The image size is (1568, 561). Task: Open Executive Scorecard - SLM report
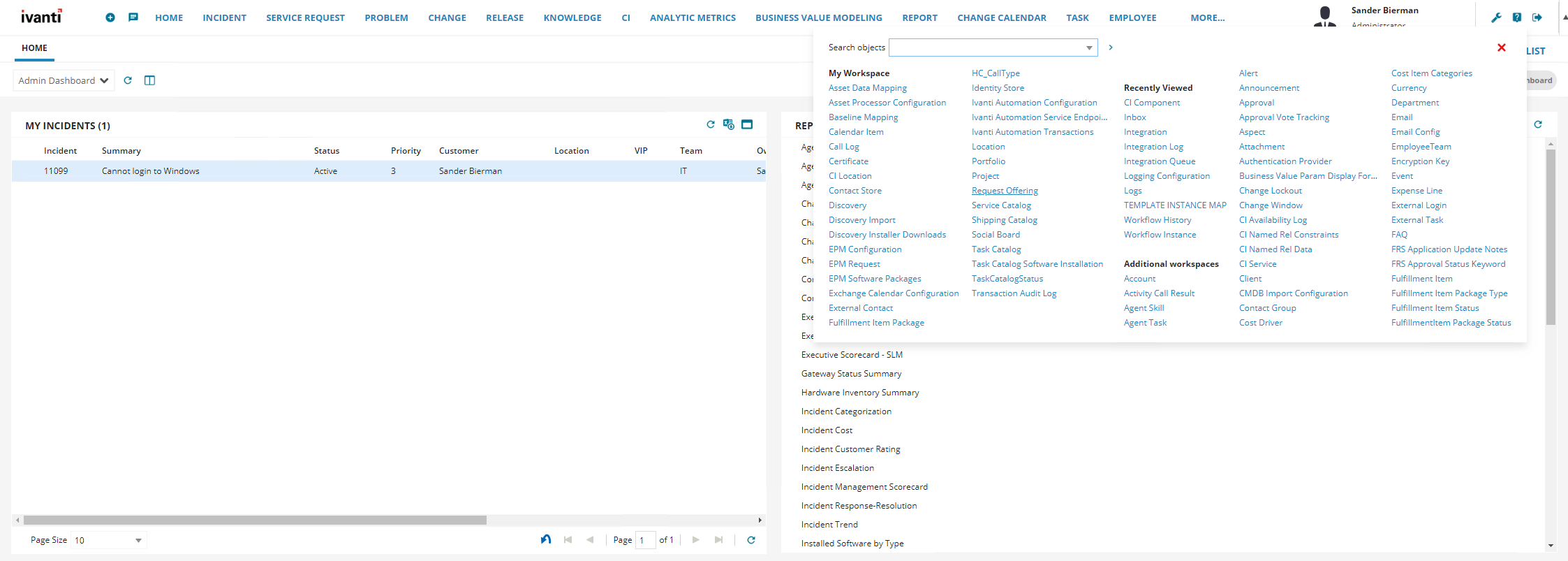click(852, 355)
